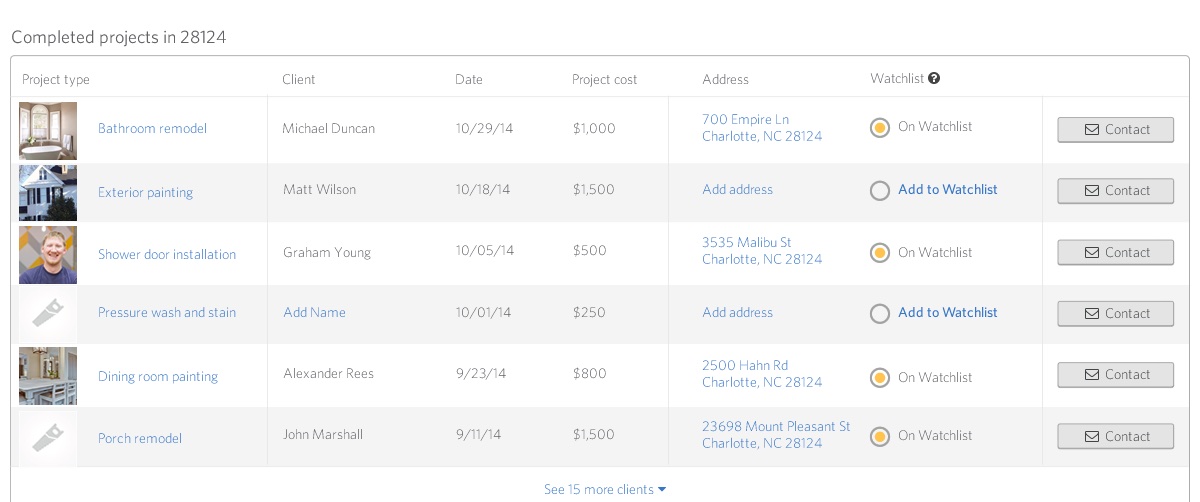Toggle watchlist radio for Michael Duncan
This screenshot has width=1200, height=502.
pos(880,128)
